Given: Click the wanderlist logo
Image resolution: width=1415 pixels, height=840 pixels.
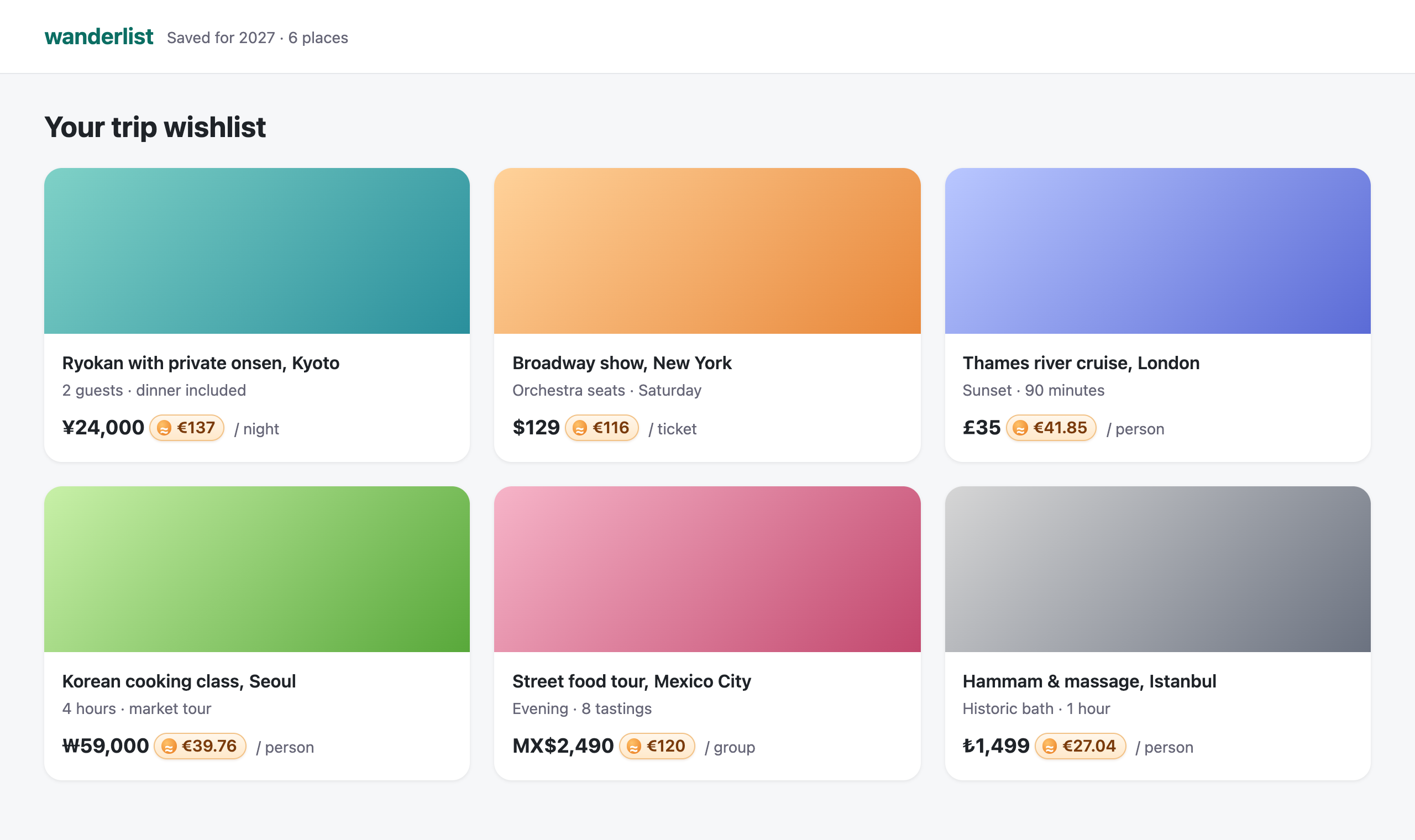Looking at the screenshot, I should pos(98,37).
